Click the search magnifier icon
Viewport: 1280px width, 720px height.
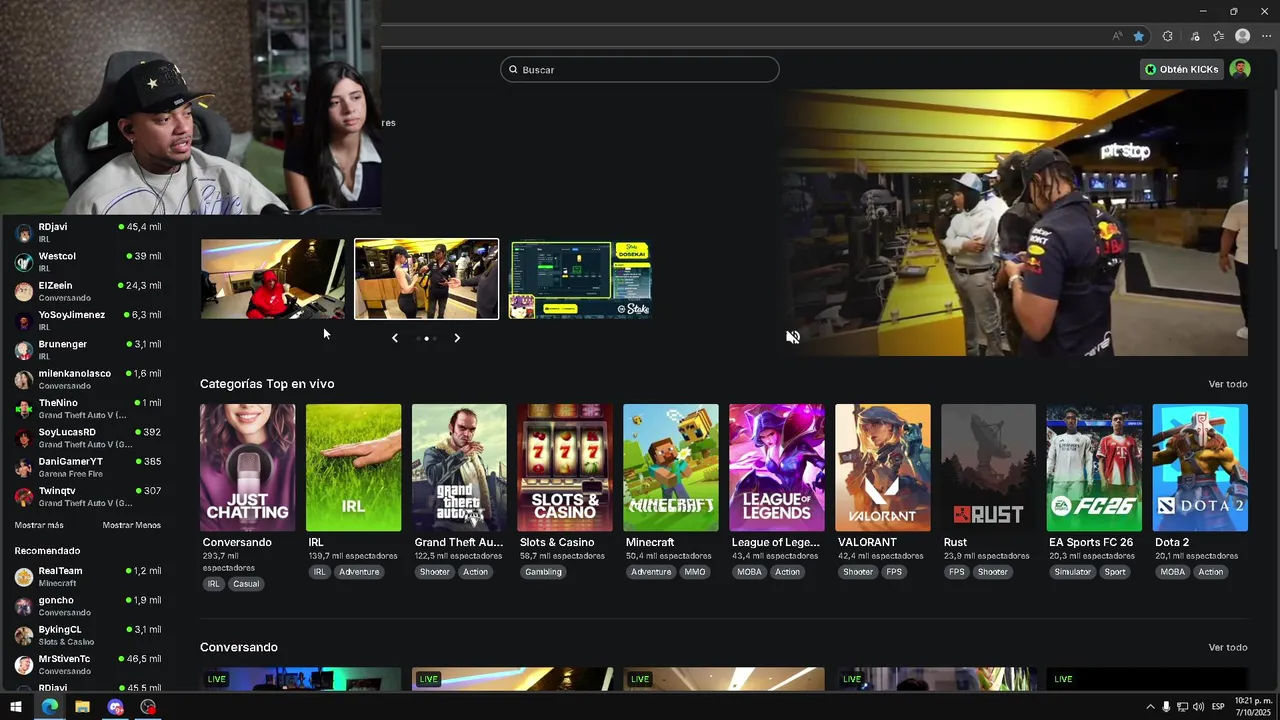click(513, 70)
